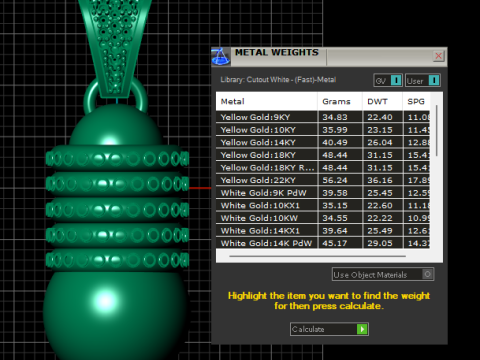The image size is (480, 360).
Task: Sort by the Grams column header
Action: pos(339,101)
